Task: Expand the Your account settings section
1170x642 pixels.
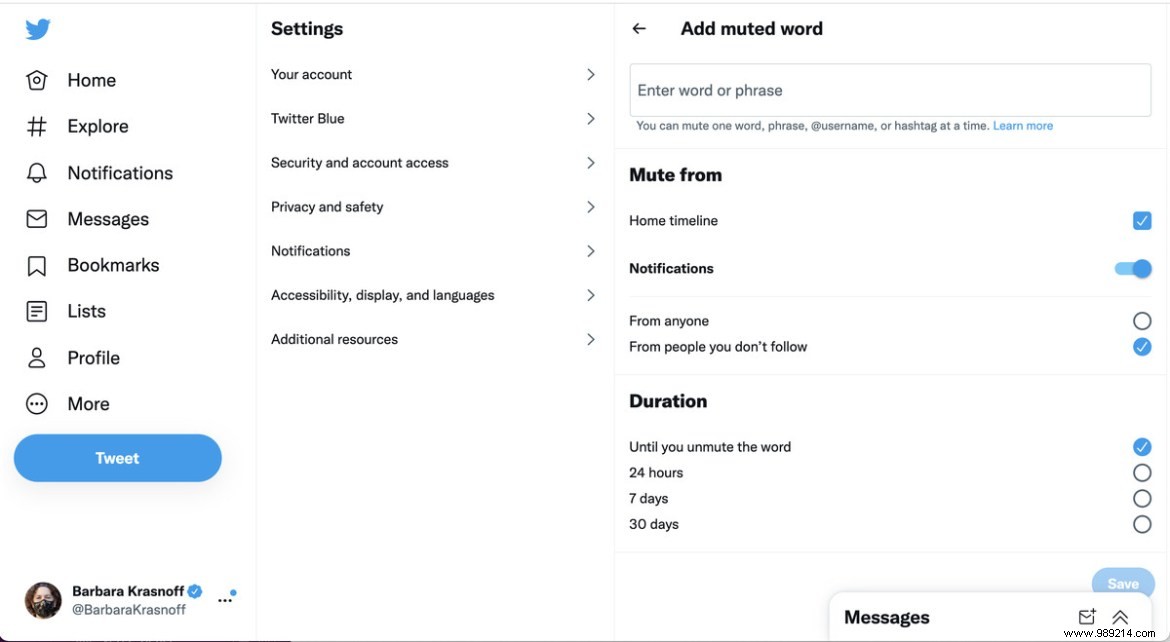Action: [430, 74]
